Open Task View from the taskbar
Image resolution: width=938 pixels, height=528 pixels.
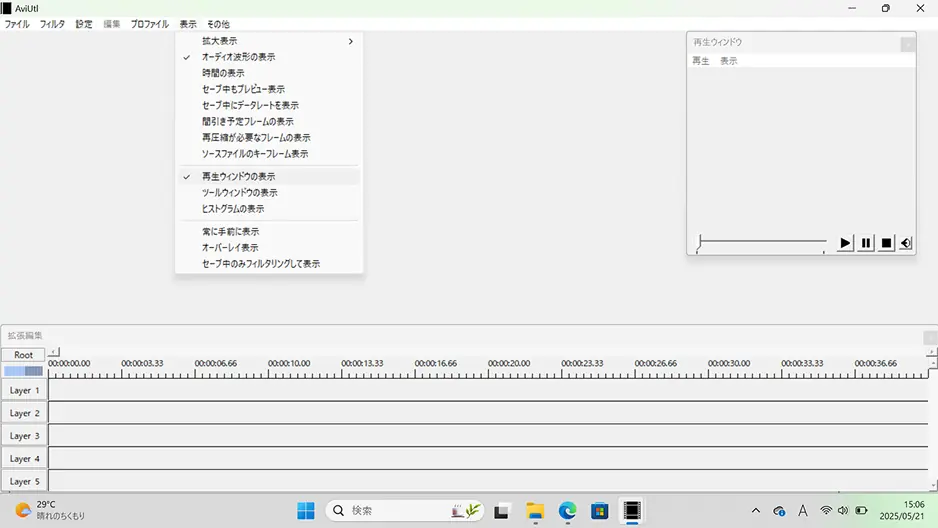click(x=501, y=511)
